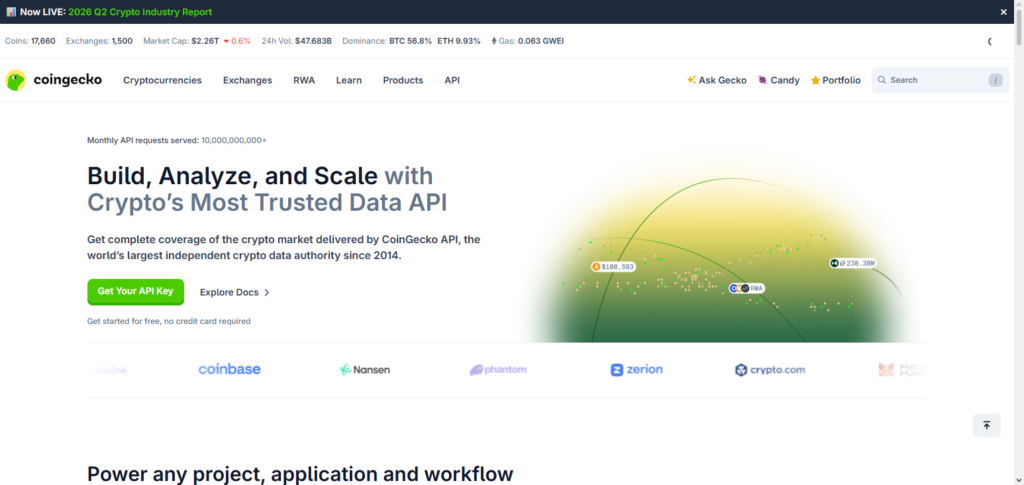1024x485 pixels.
Task: Open the RWA menu item
Action: coord(304,80)
